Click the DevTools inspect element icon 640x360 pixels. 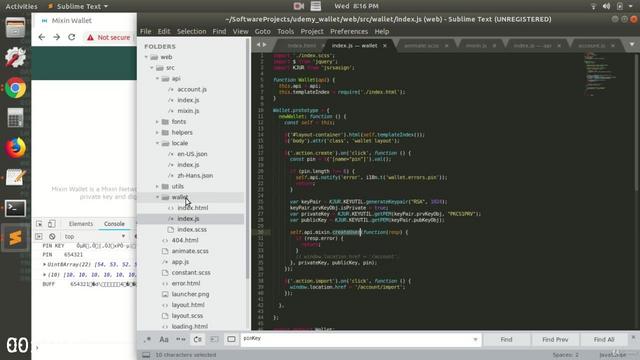[x=39, y=224]
